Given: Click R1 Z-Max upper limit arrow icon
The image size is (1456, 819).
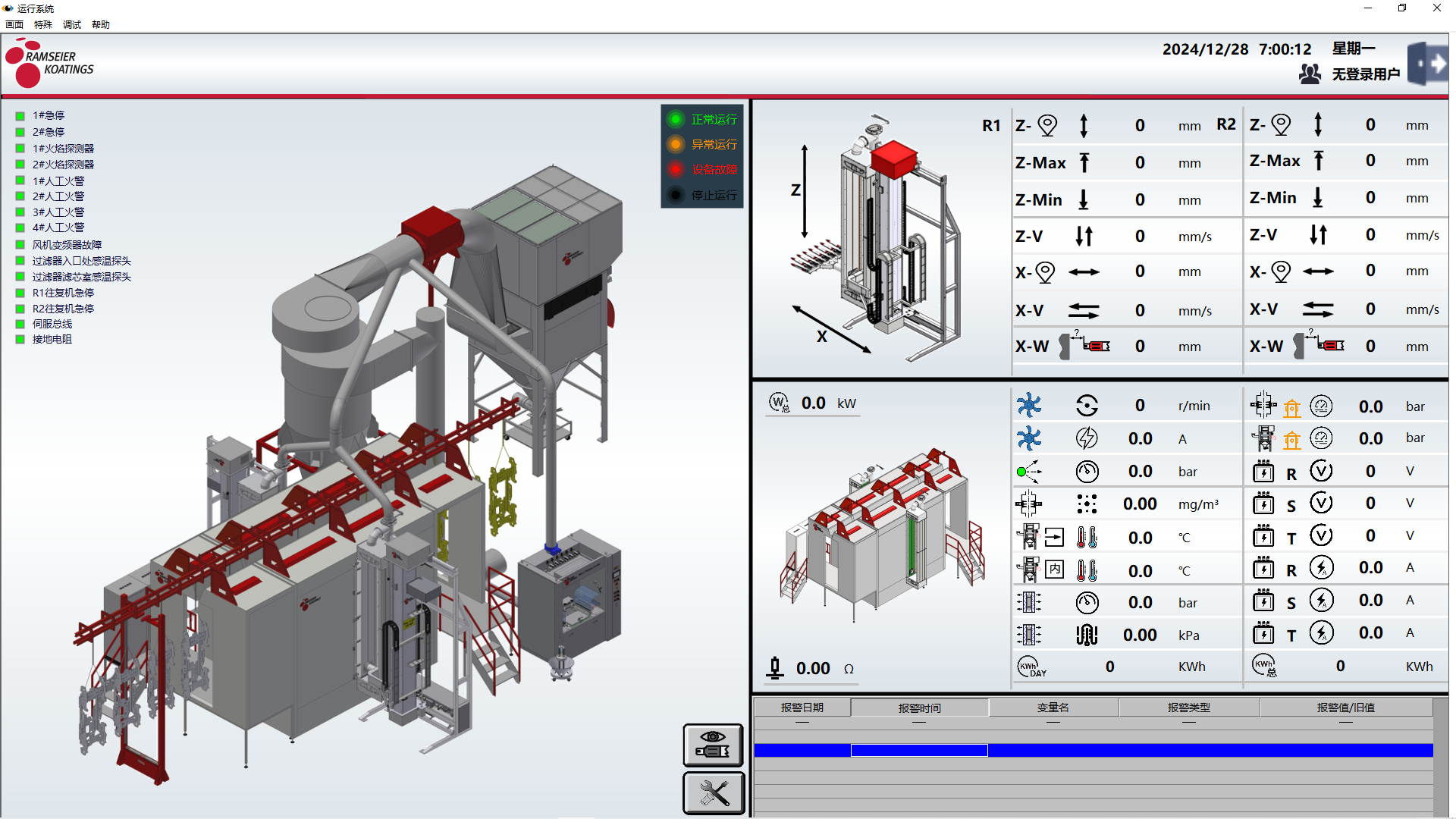Looking at the screenshot, I should click(x=1084, y=162).
